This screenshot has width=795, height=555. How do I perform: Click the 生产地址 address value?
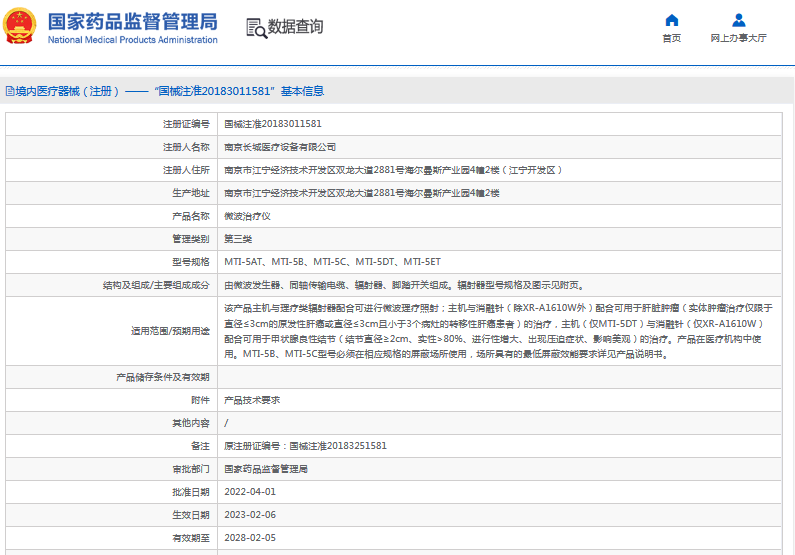click(362, 193)
